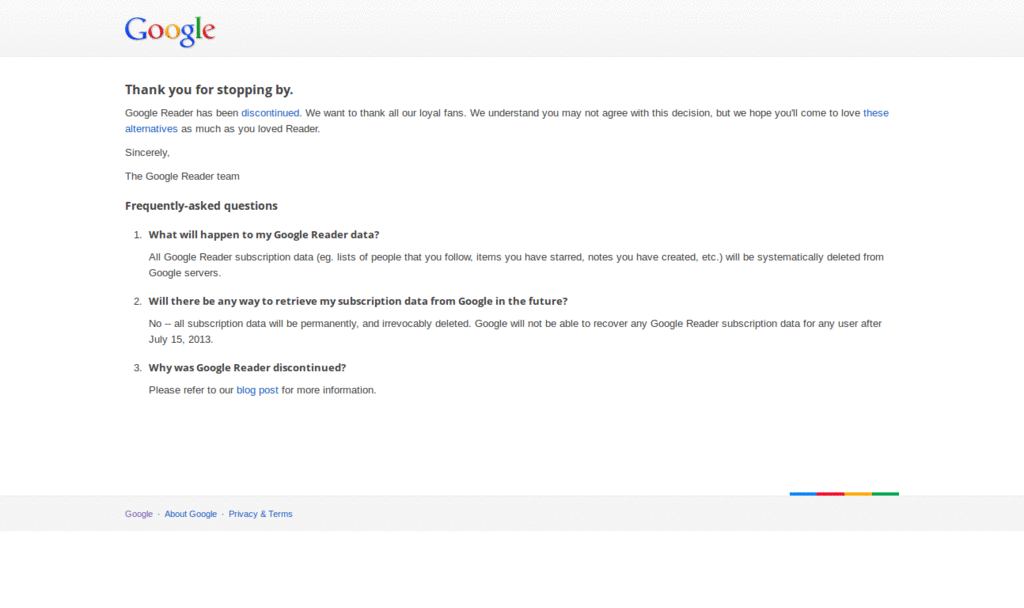Click the Google logo at top left

point(169,31)
